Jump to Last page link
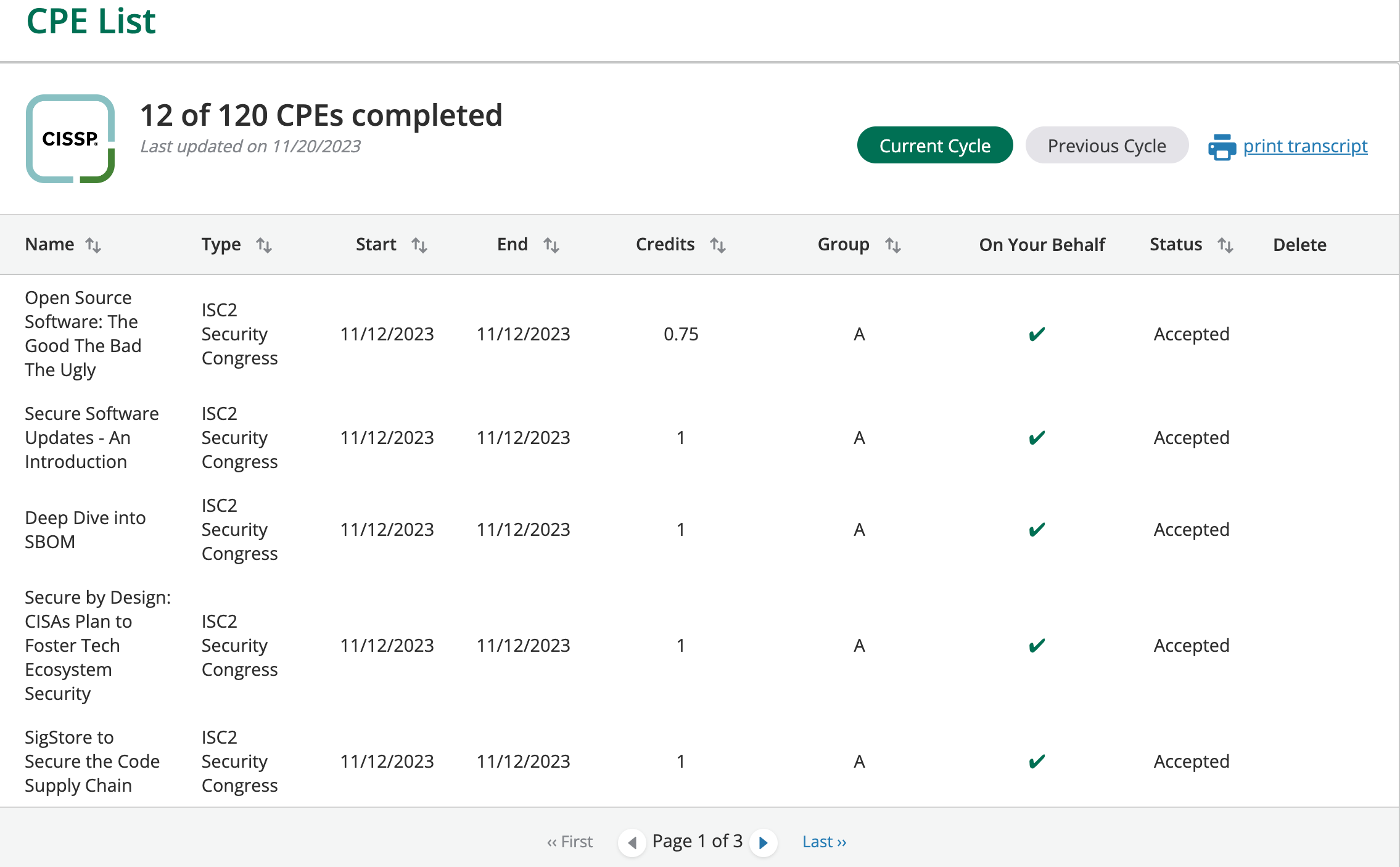 [824, 842]
